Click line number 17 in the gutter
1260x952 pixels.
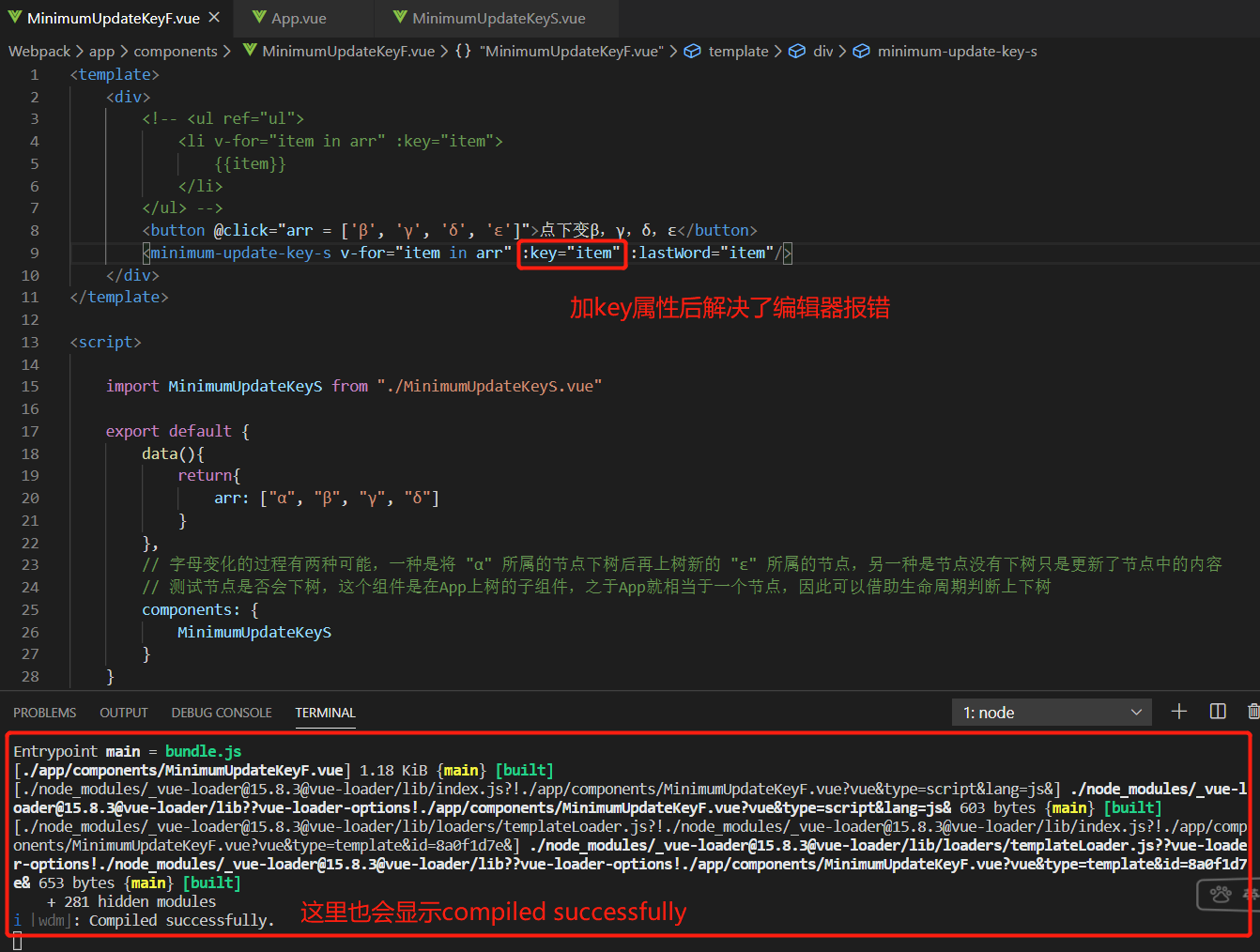pos(30,431)
